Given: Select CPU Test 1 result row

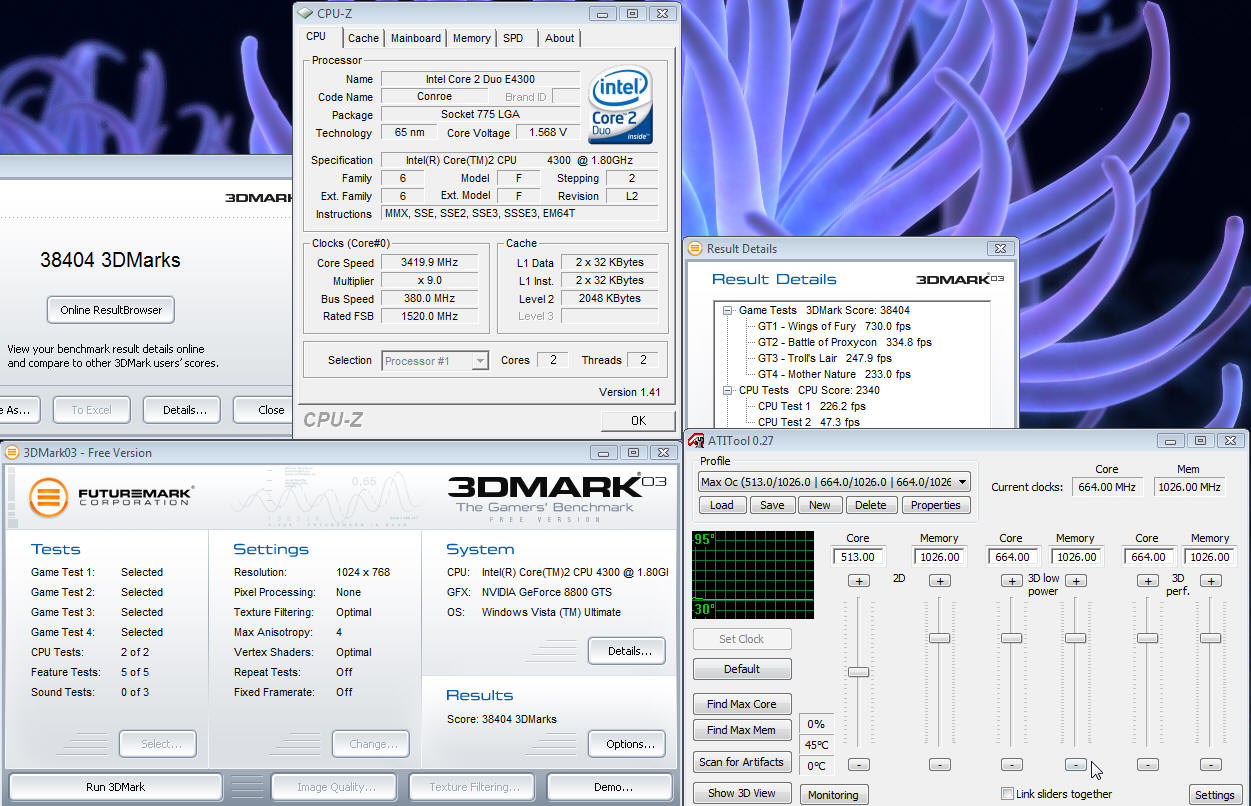Looking at the screenshot, I should click(x=812, y=406).
